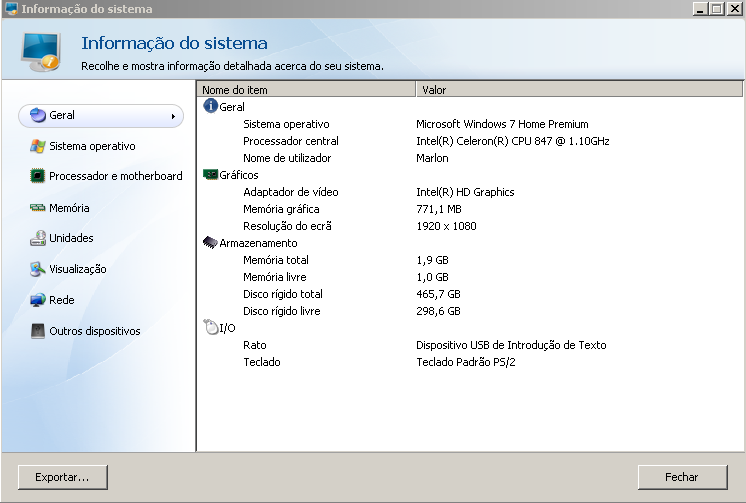
Task: Click the Fechar button
Action: click(x=682, y=477)
